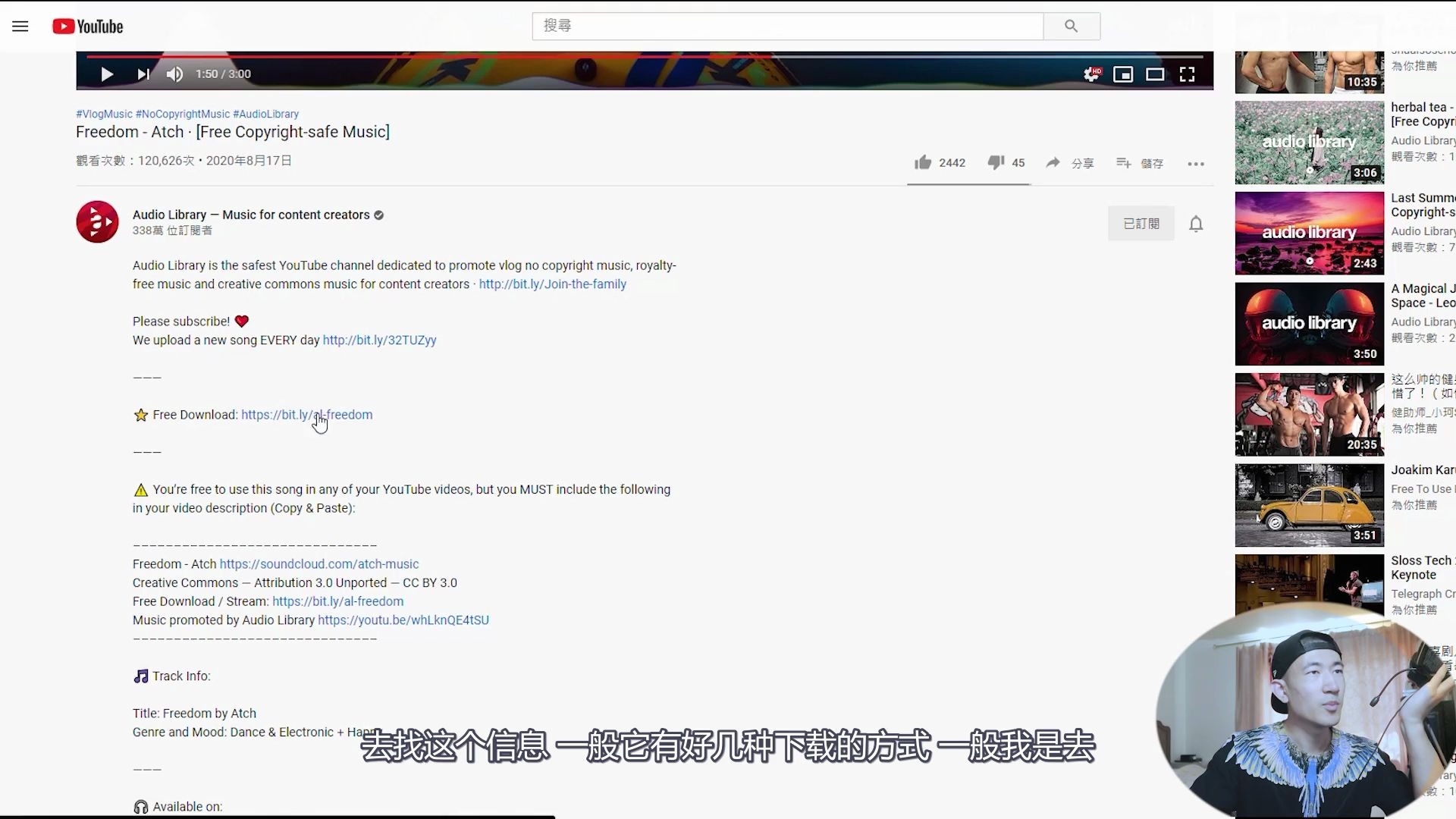Open the soundcloud.com/atch-music link
Image resolution: width=1456 pixels, height=819 pixels.
(319, 564)
